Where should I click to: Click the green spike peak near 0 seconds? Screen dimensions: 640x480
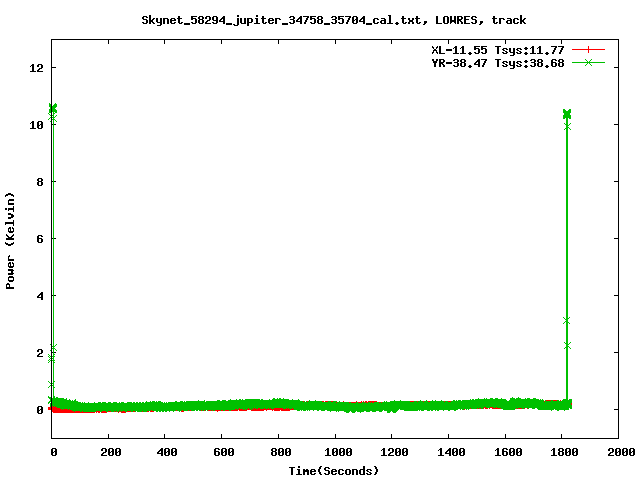pos(53,108)
